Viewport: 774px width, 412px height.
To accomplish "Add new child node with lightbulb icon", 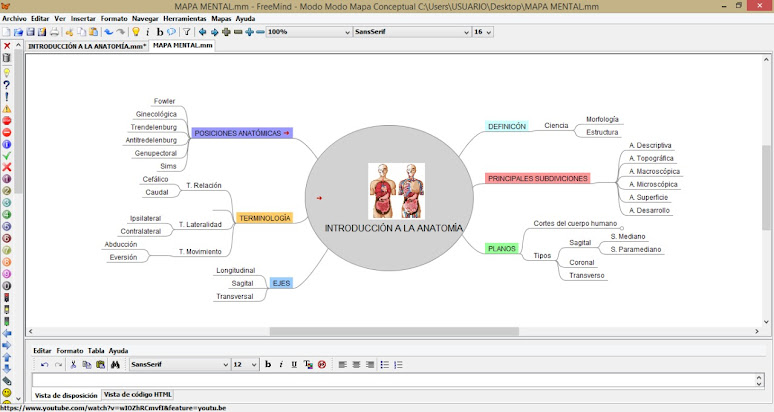I will click(136, 32).
